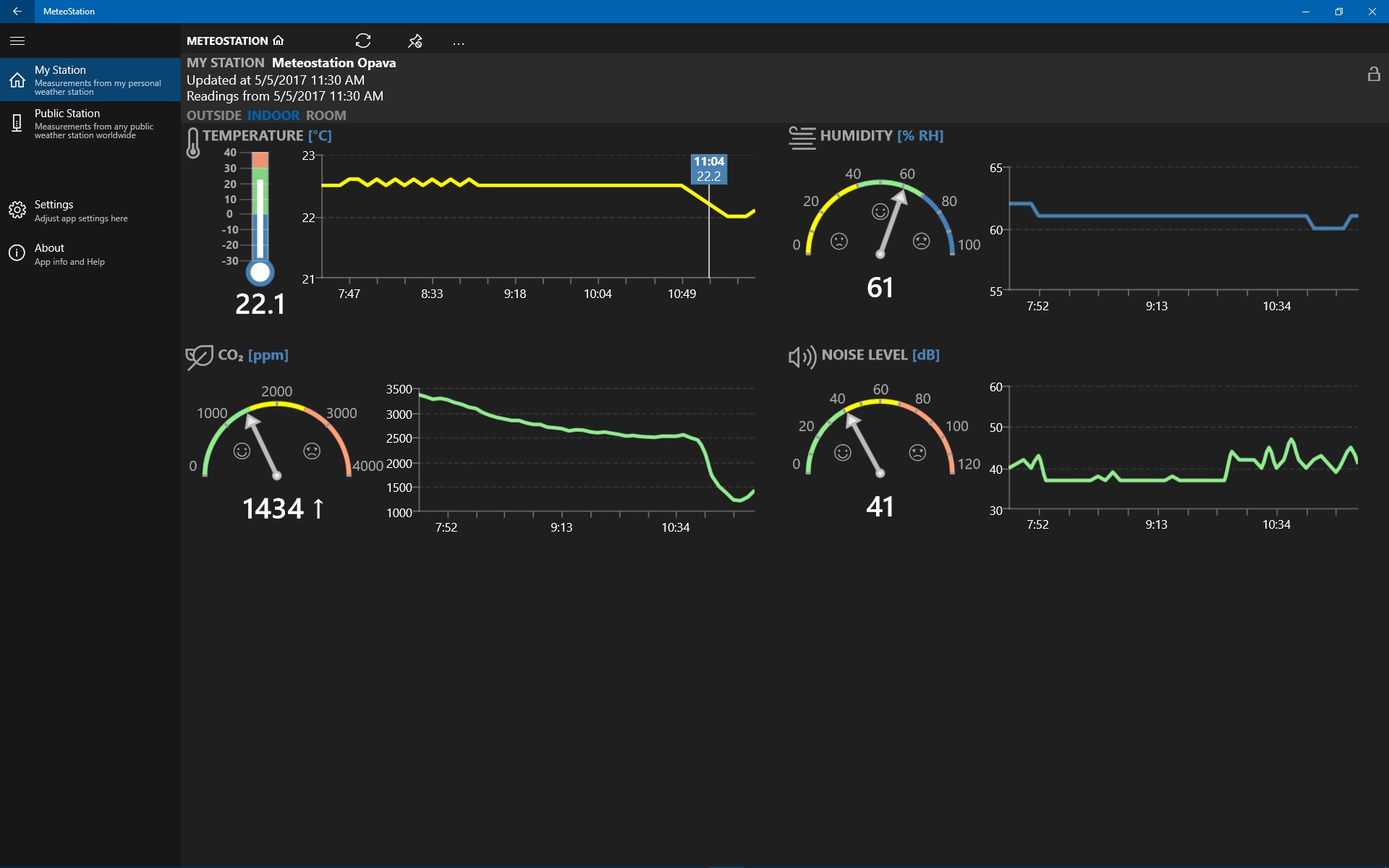Select the INDOOR tab
The image size is (1389, 868).
tap(273, 115)
